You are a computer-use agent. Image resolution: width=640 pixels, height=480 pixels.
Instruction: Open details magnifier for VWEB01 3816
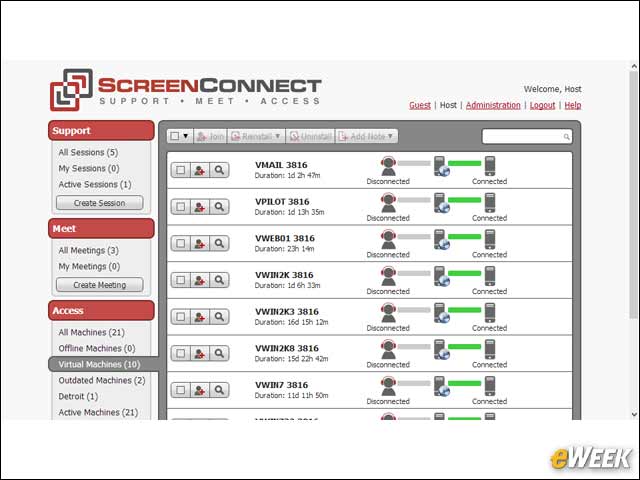[219, 244]
